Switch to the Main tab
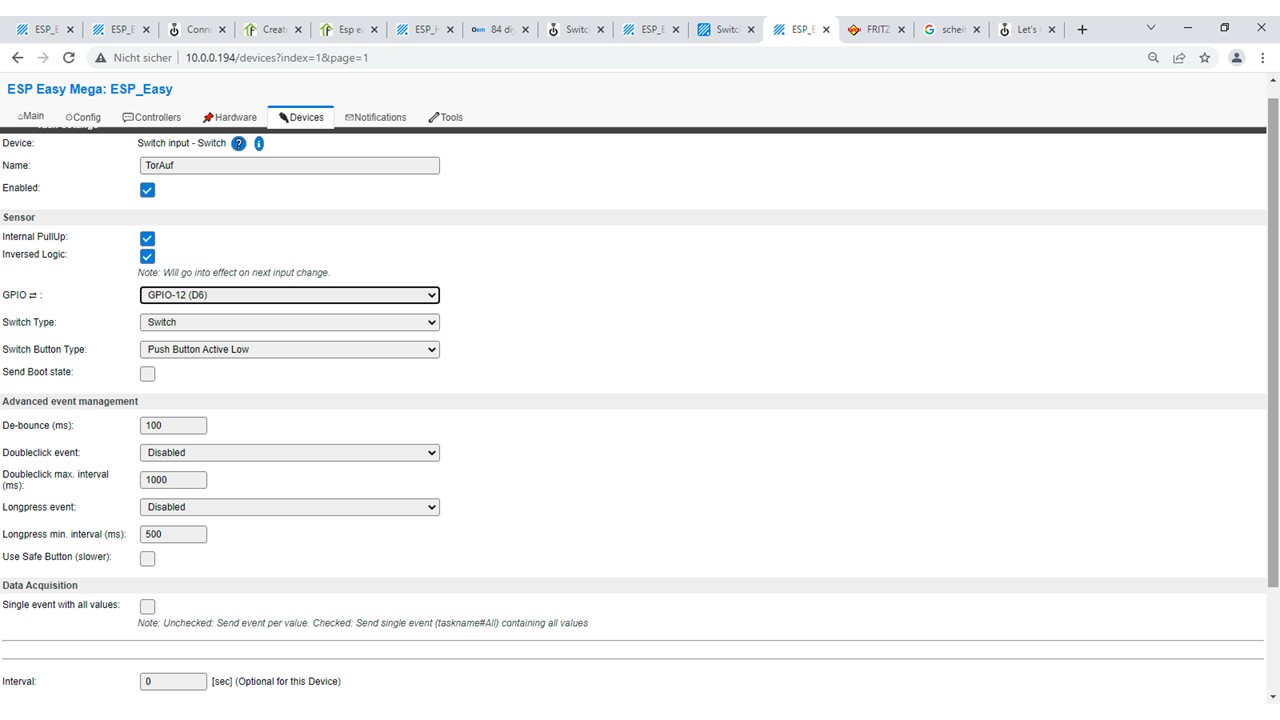 point(31,117)
